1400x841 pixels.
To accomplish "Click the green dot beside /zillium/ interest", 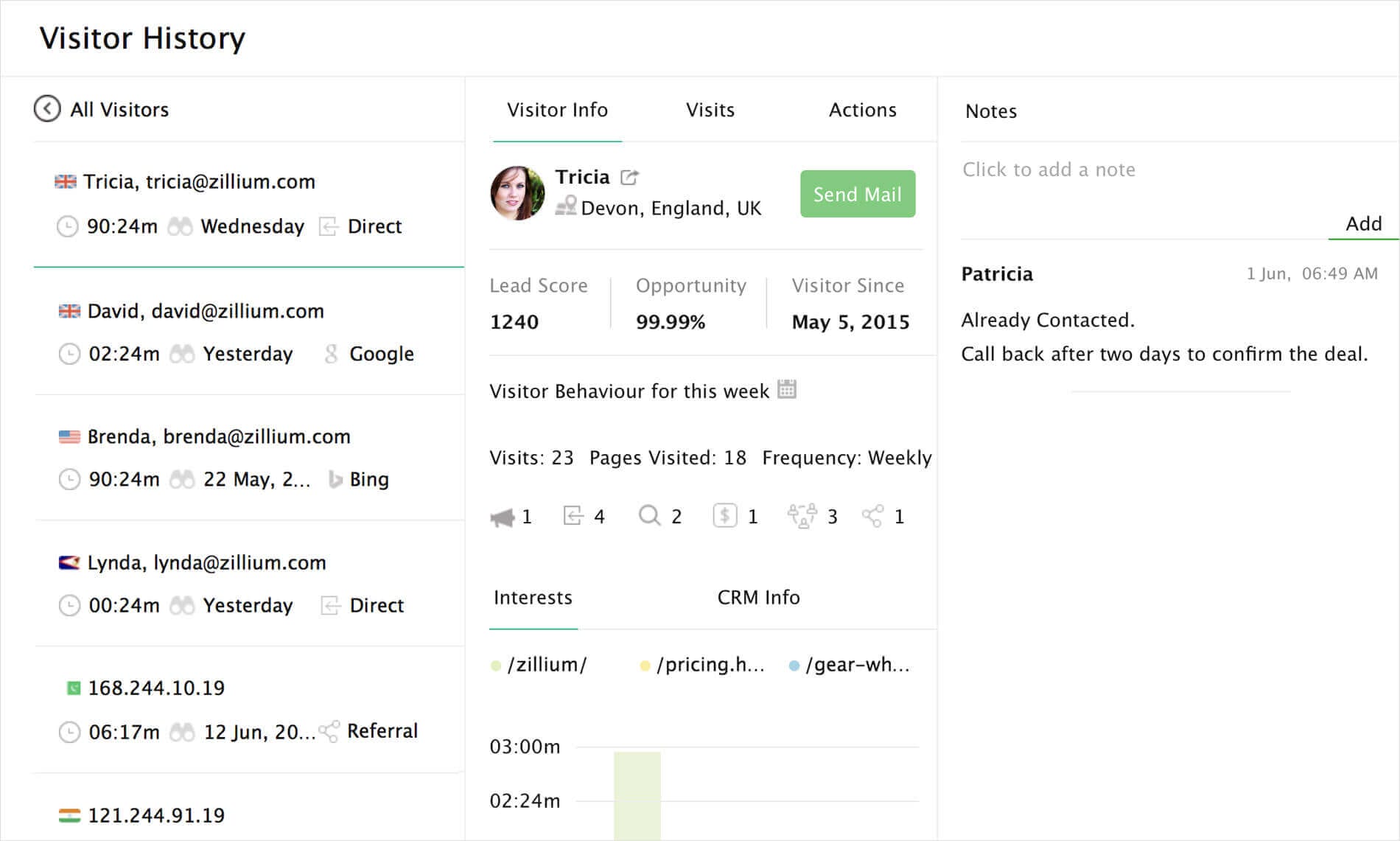I will pyautogui.click(x=496, y=664).
